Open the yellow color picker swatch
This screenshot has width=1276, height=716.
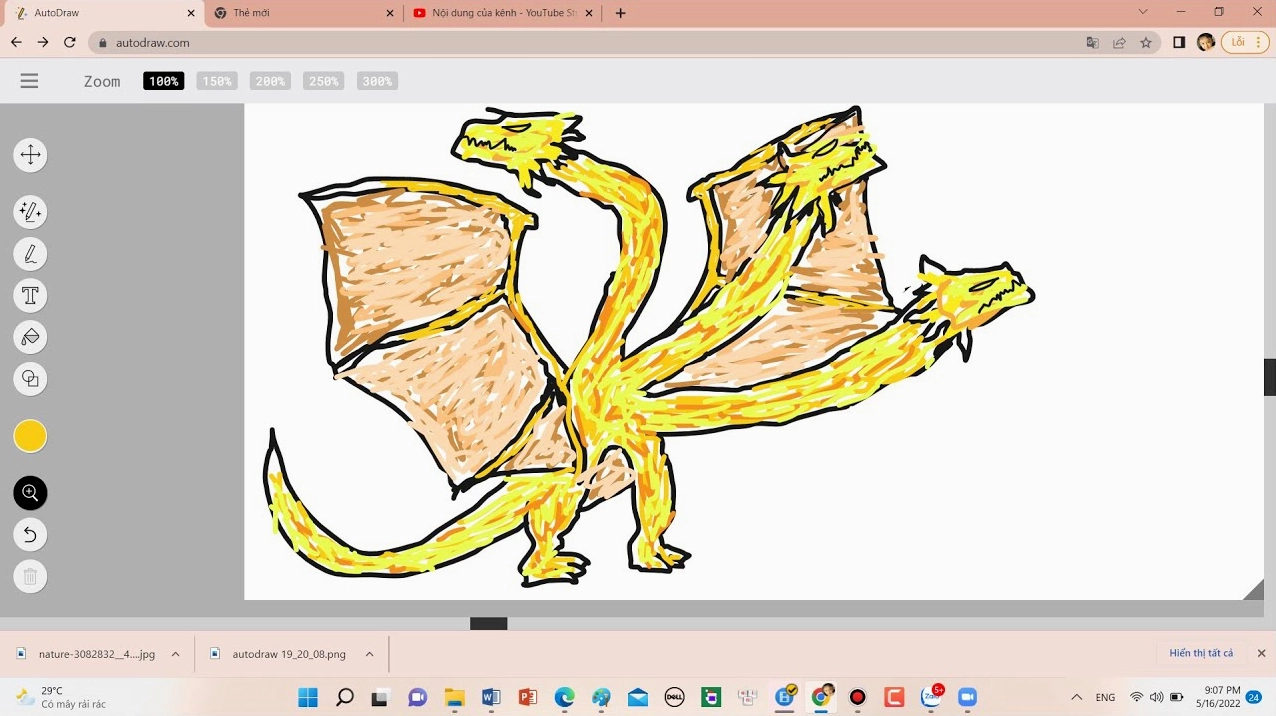click(x=30, y=436)
